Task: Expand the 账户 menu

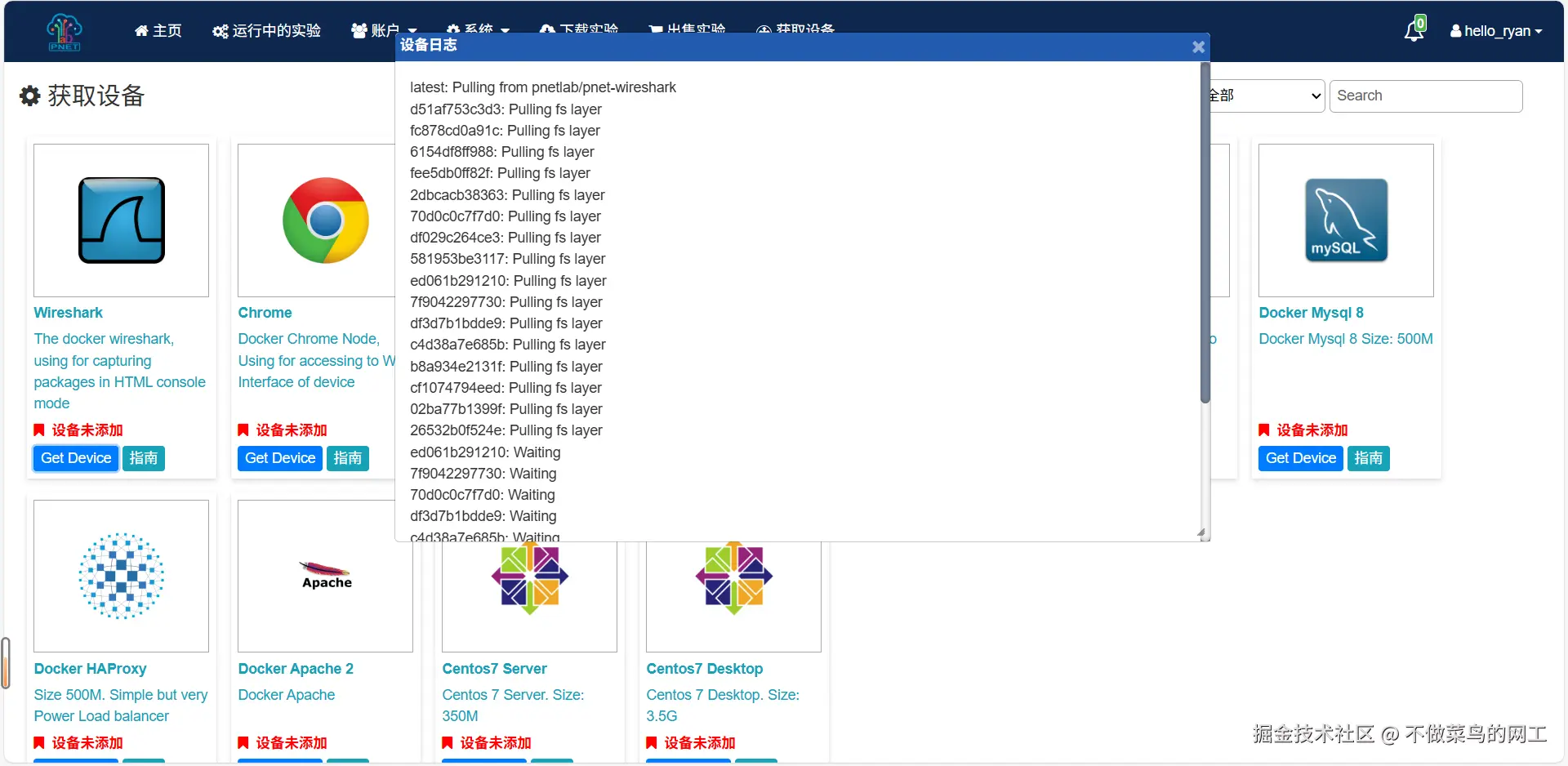Action: click(384, 31)
